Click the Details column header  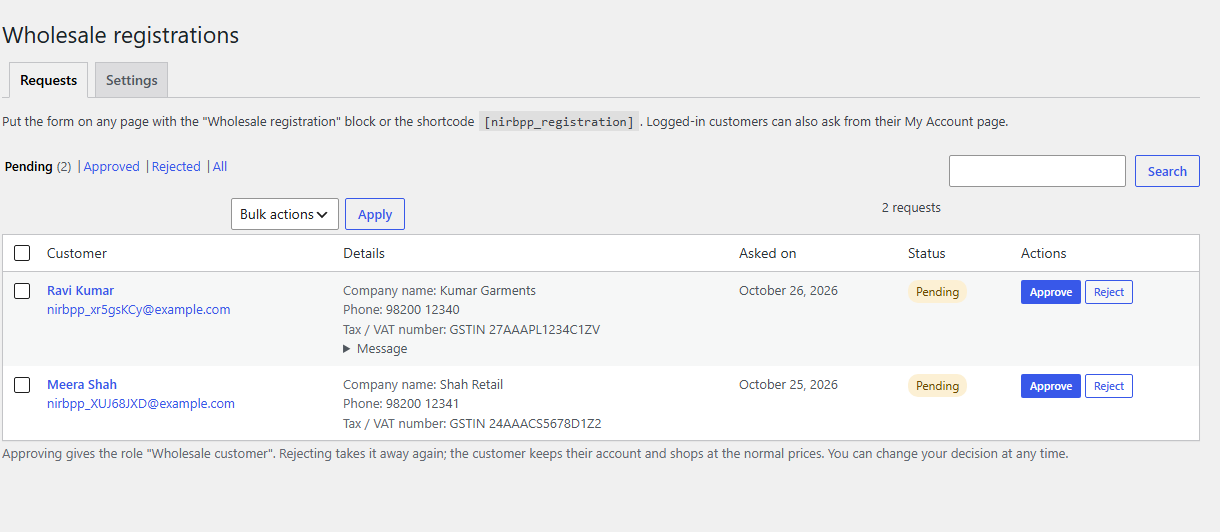point(364,253)
